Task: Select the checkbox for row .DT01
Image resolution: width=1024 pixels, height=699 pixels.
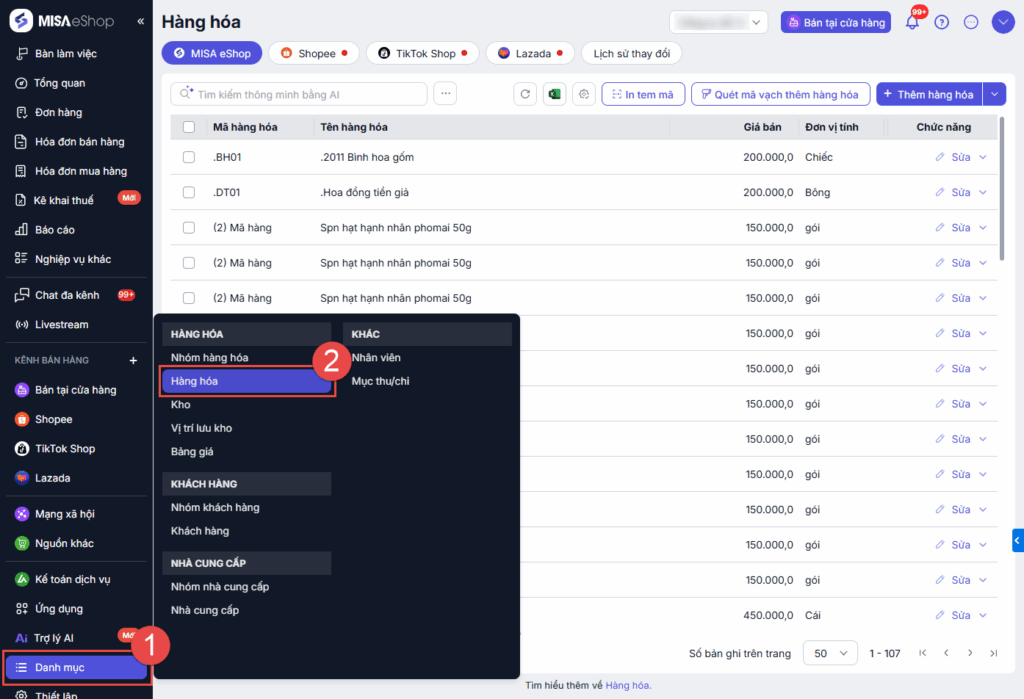Action: (x=189, y=192)
